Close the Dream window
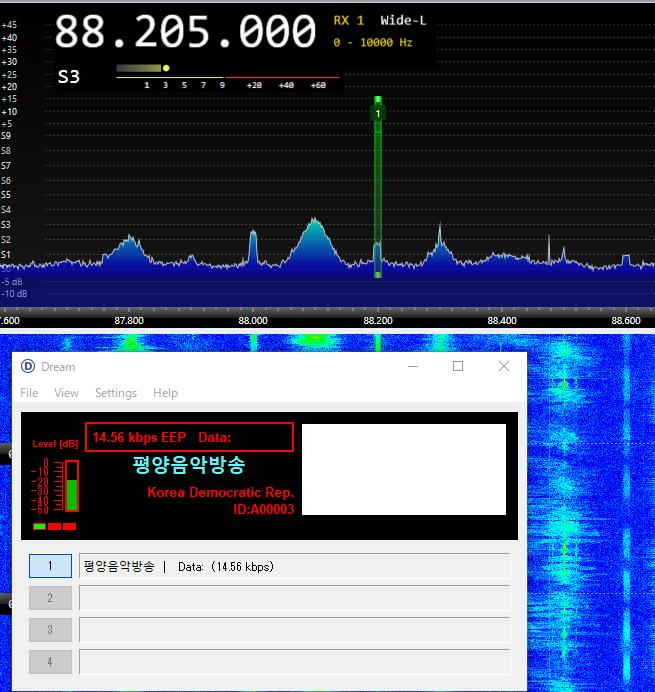This screenshot has width=655, height=692. click(x=504, y=366)
